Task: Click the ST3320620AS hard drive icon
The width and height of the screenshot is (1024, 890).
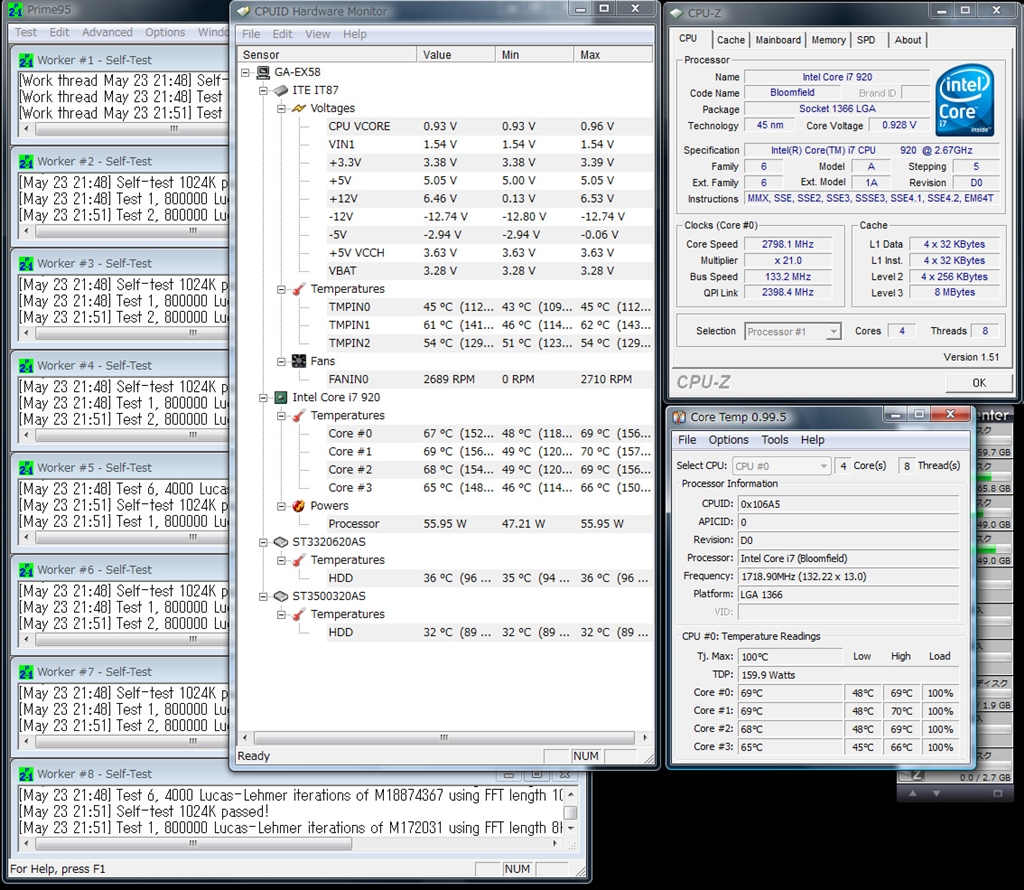Action: [x=281, y=542]
